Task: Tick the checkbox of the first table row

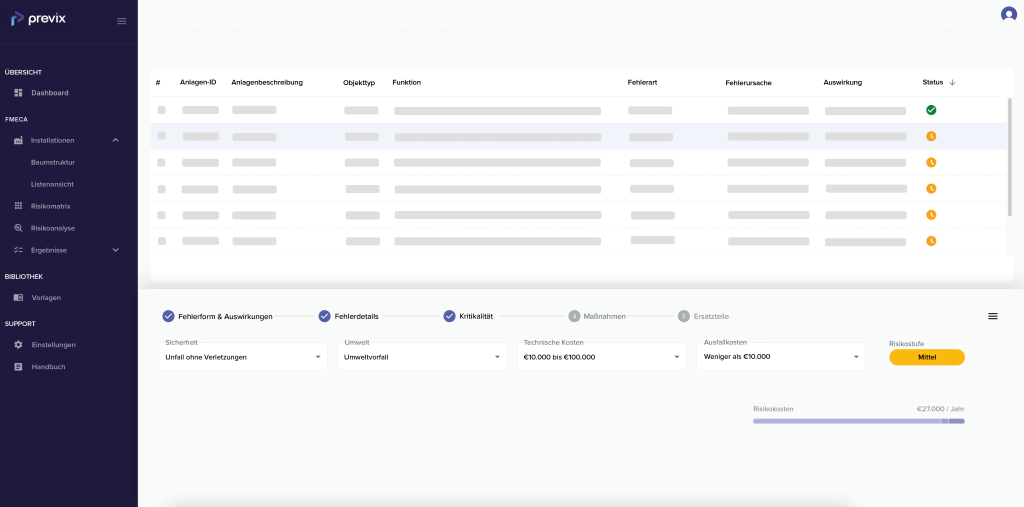Action: (x=161, y=110)
